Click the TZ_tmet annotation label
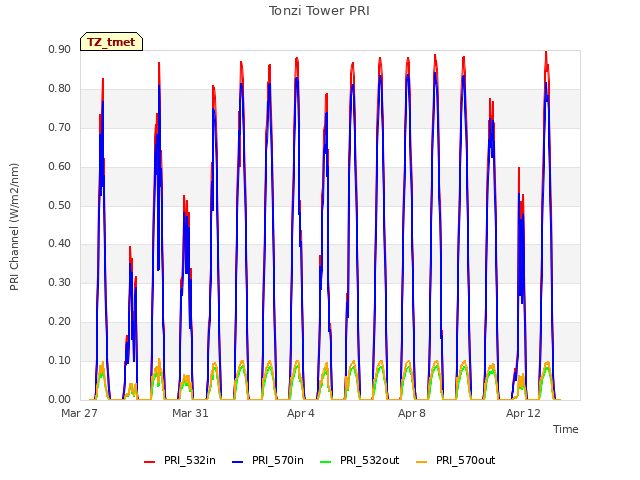 point(111,42)
